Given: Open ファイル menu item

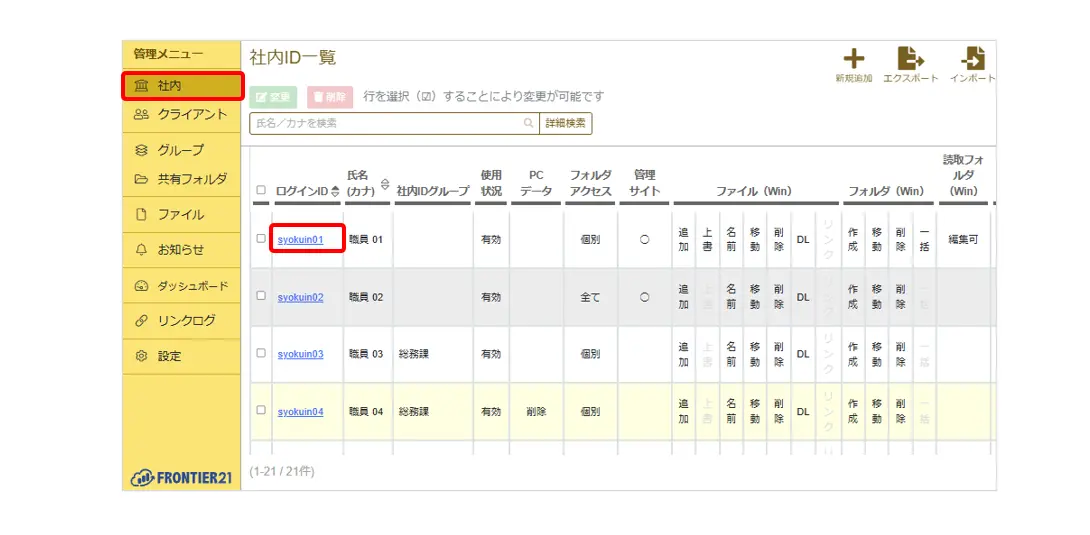Looking at the screenshot, I should click(181, 215).
